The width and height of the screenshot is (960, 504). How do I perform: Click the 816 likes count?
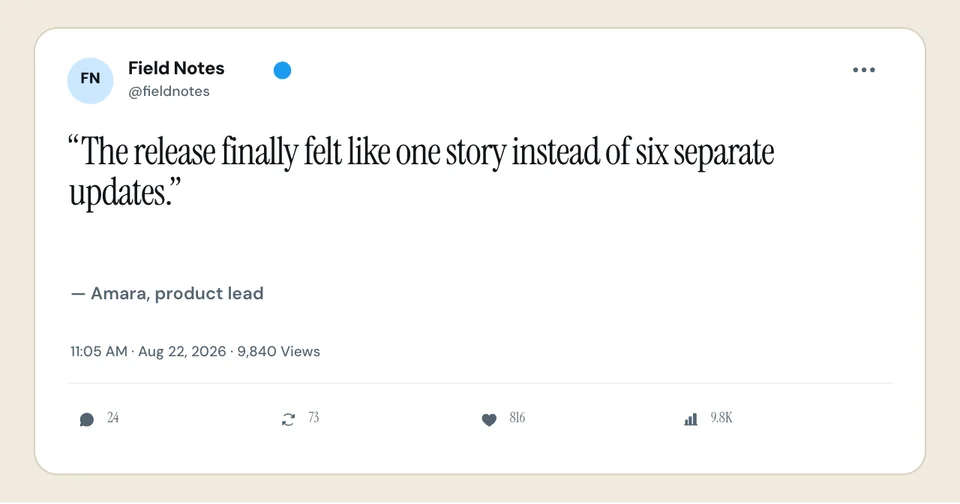click(517, 418)
